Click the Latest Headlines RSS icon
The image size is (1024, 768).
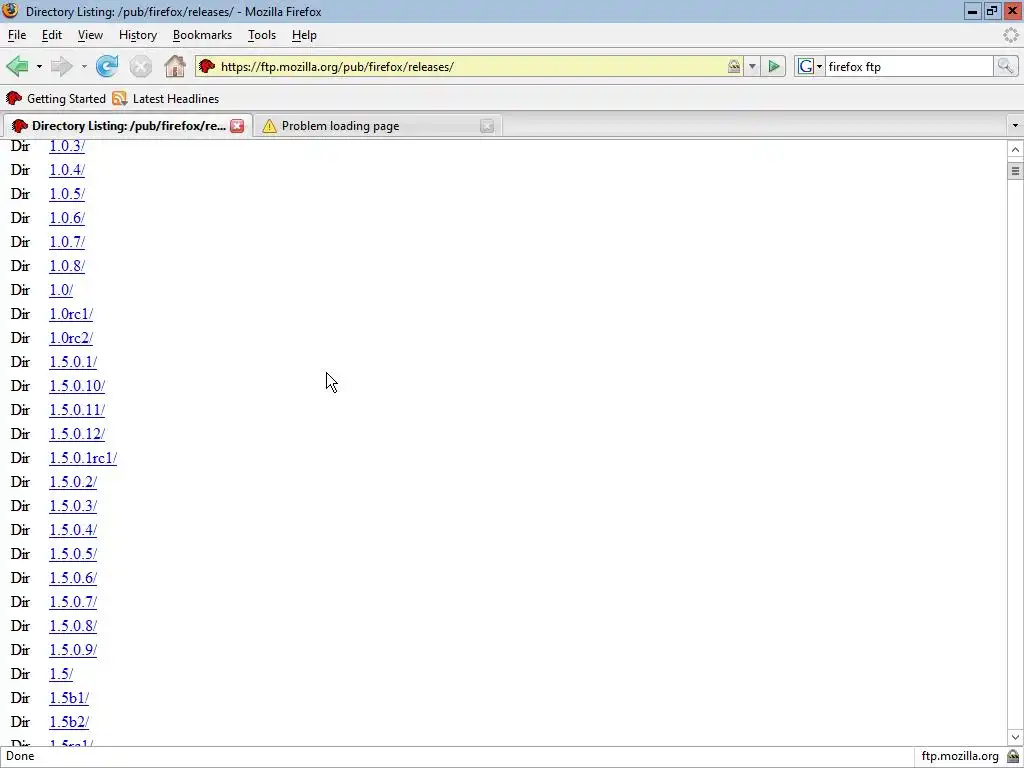(x=120, y=99)
